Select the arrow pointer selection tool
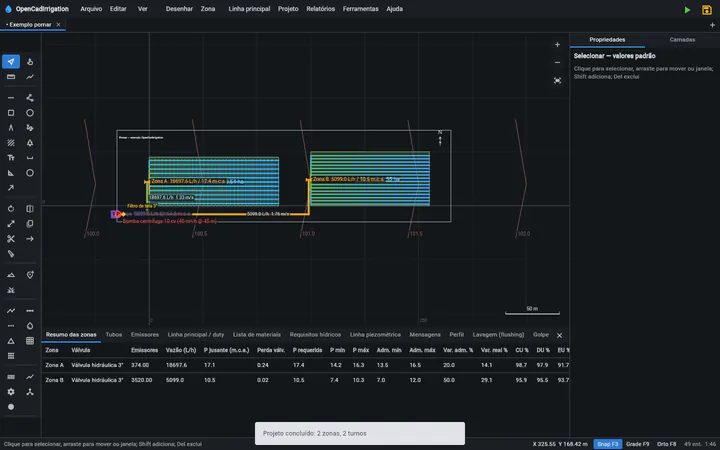Screen dimensions: 720x450 click(x=11, y=62)
